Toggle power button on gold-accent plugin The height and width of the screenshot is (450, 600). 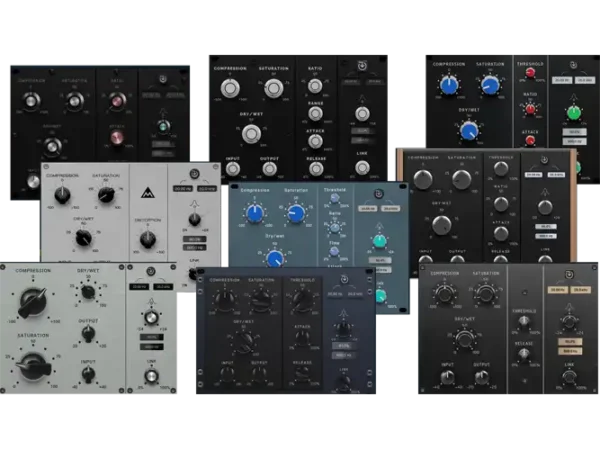(x=569, y=274)
